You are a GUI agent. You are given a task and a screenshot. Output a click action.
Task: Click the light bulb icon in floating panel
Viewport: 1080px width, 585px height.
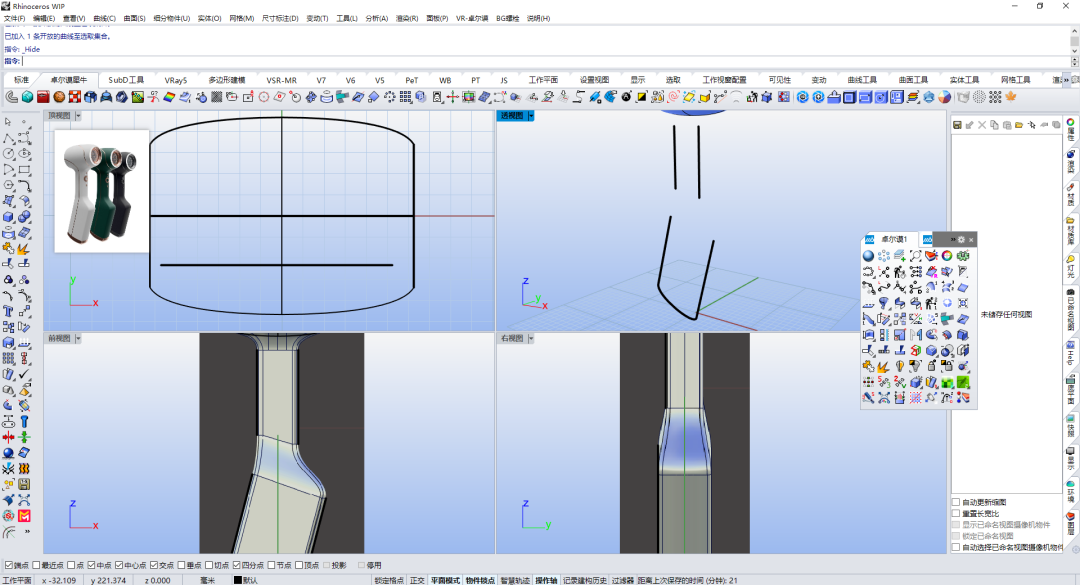click(900, 366)
